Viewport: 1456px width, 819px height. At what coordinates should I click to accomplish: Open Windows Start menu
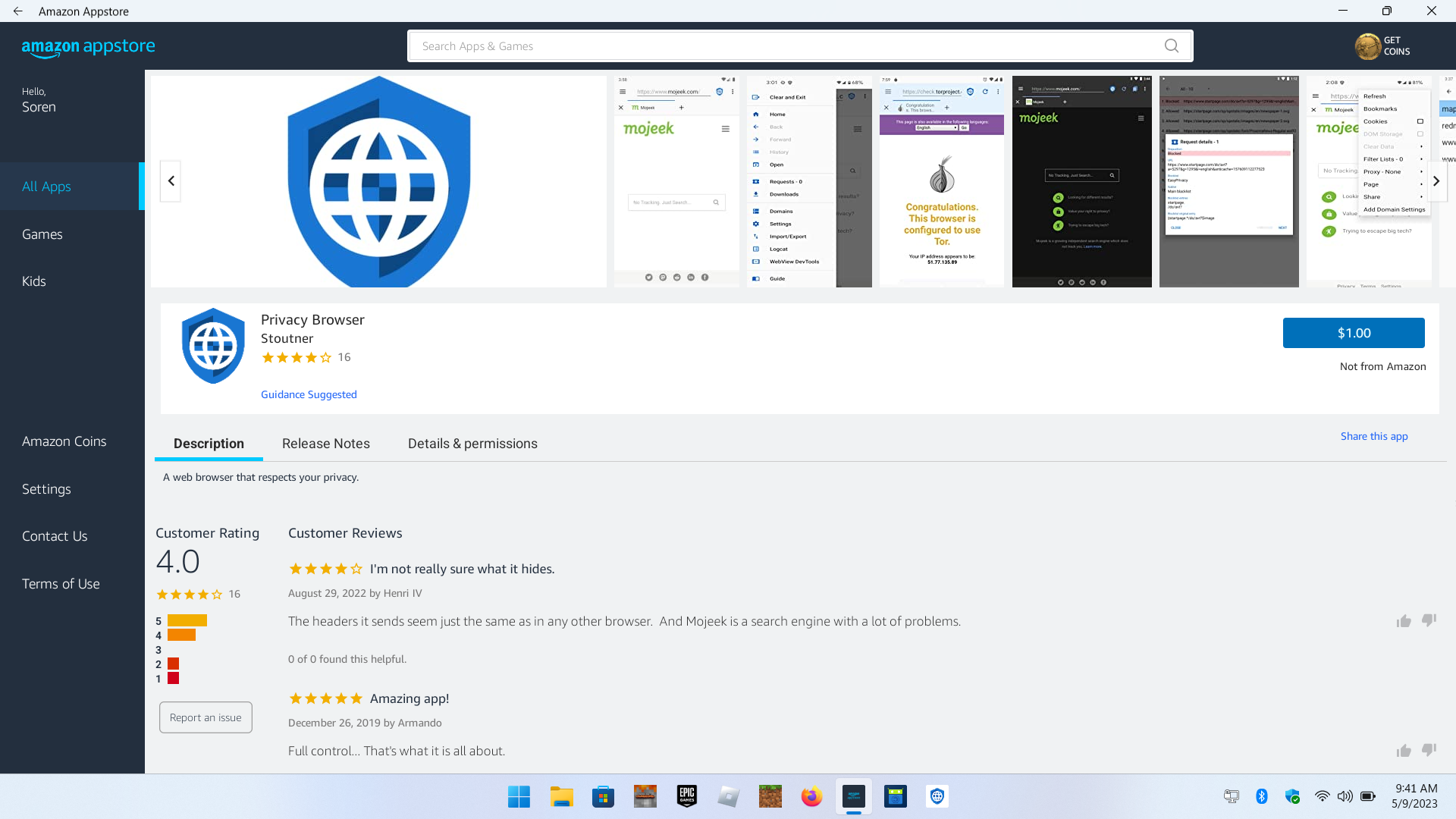tap(519, 796)
